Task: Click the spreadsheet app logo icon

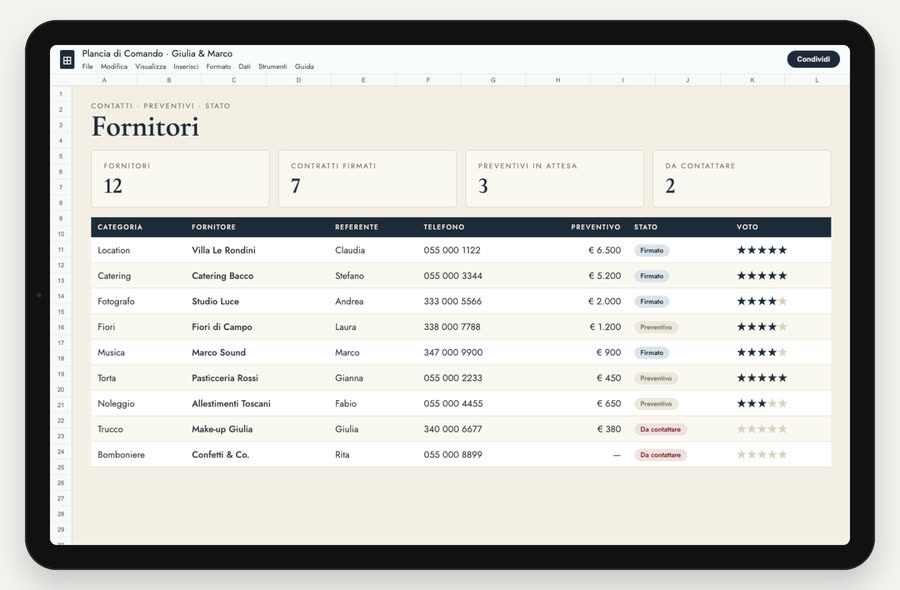Action: click(x=67, y=59)
